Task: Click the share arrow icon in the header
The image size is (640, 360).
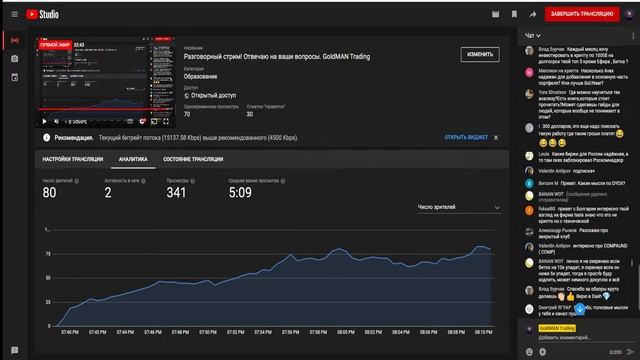Action: pyautogui.click(x=533, y=14)
